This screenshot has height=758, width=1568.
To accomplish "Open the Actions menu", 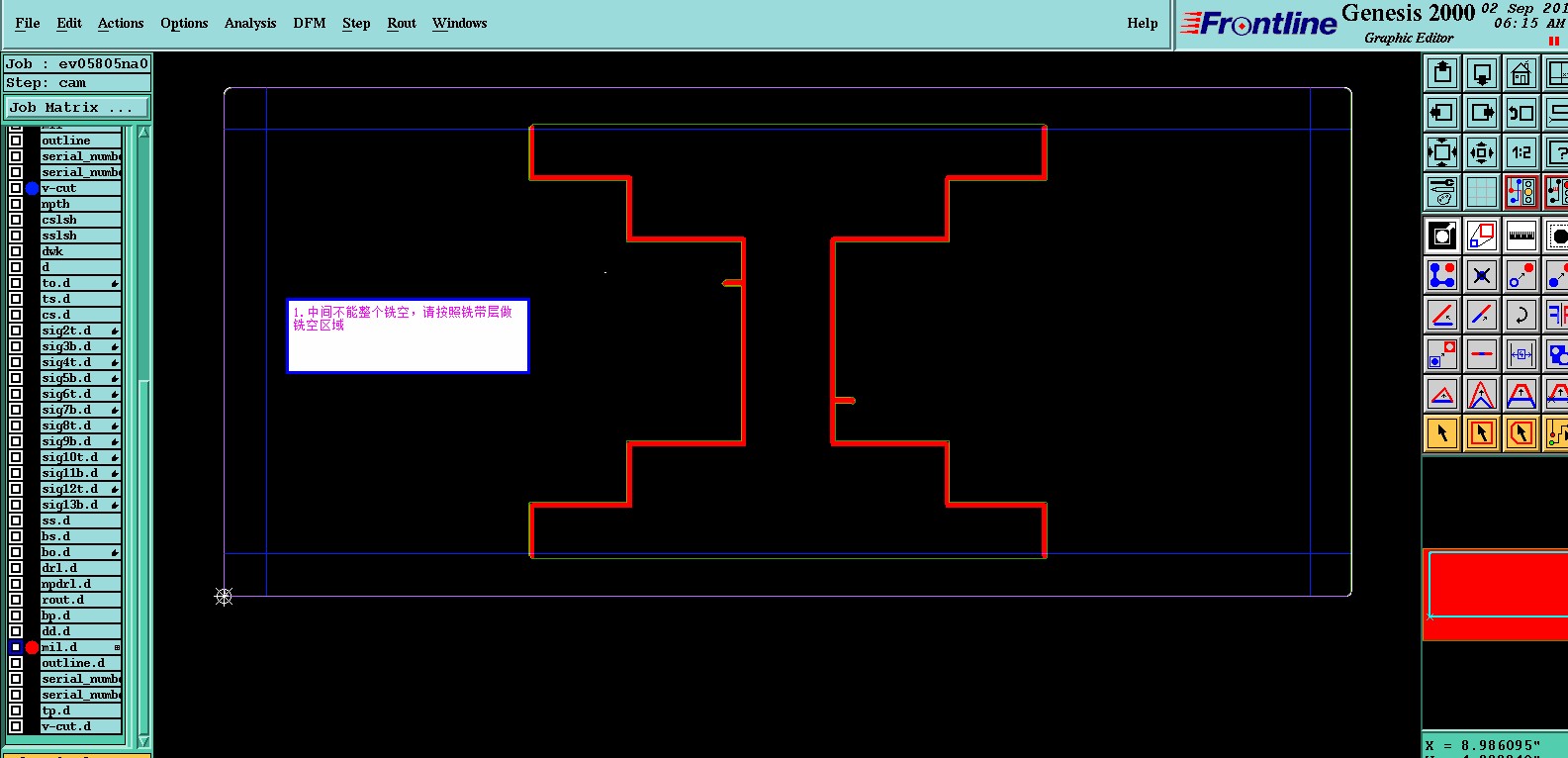I will pos(121,23).
